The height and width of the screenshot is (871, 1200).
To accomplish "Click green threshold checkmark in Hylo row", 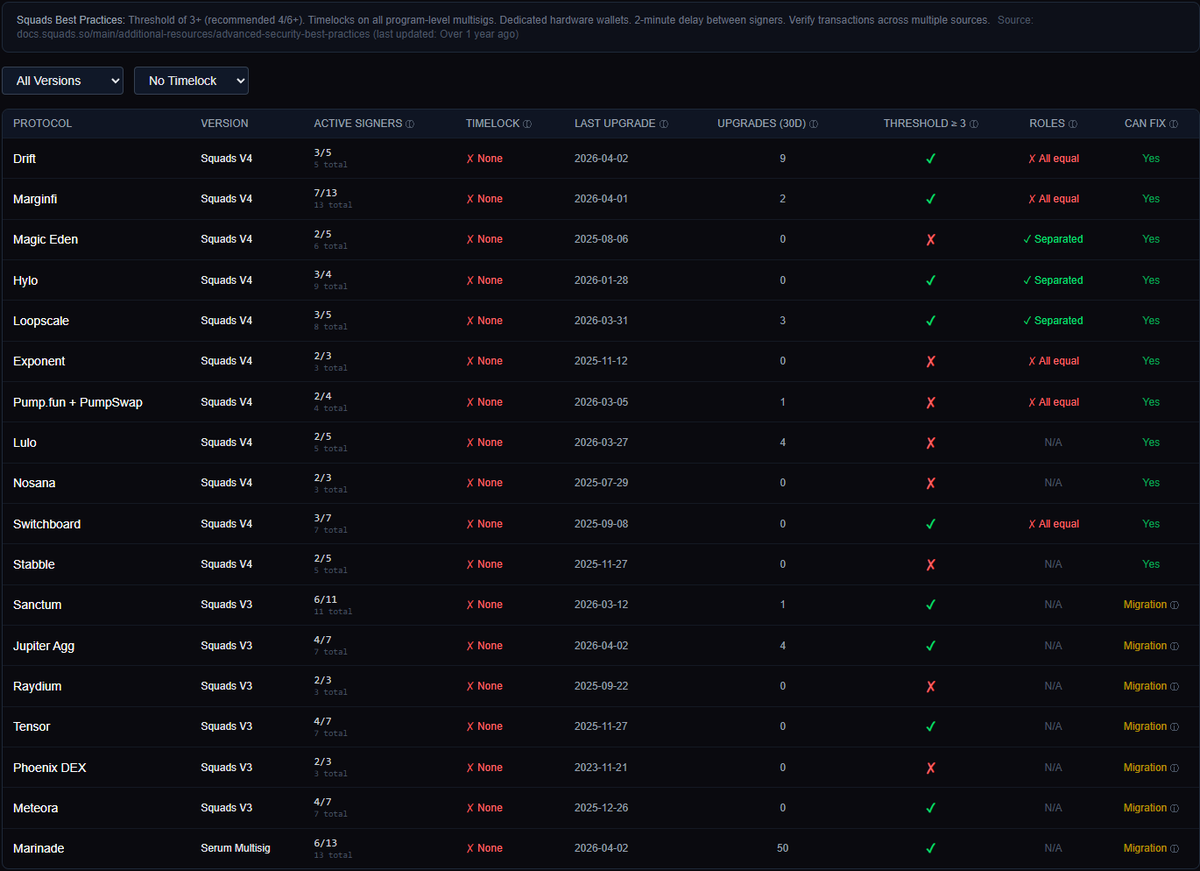I will click(x=931, y=281).
